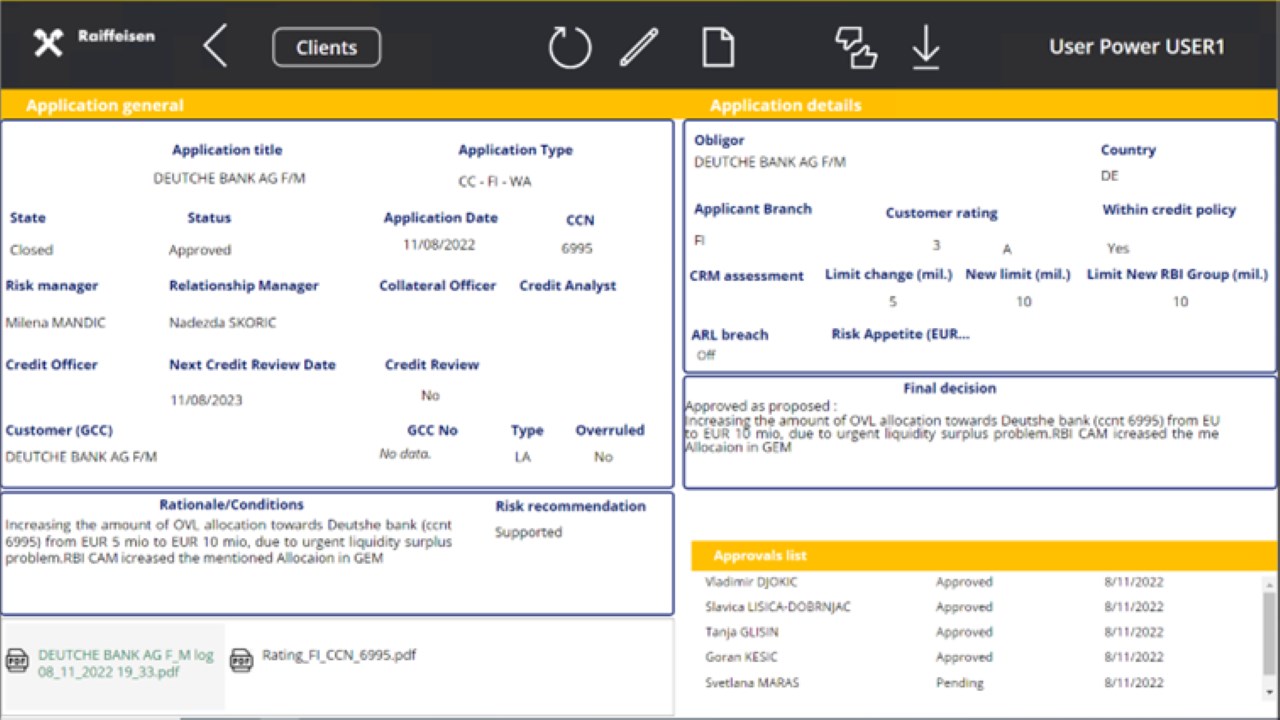The image size is (1280, 720).
Task: Click relationship manager name Nadezda SKORIC
Action: click(x=222, y=323)
